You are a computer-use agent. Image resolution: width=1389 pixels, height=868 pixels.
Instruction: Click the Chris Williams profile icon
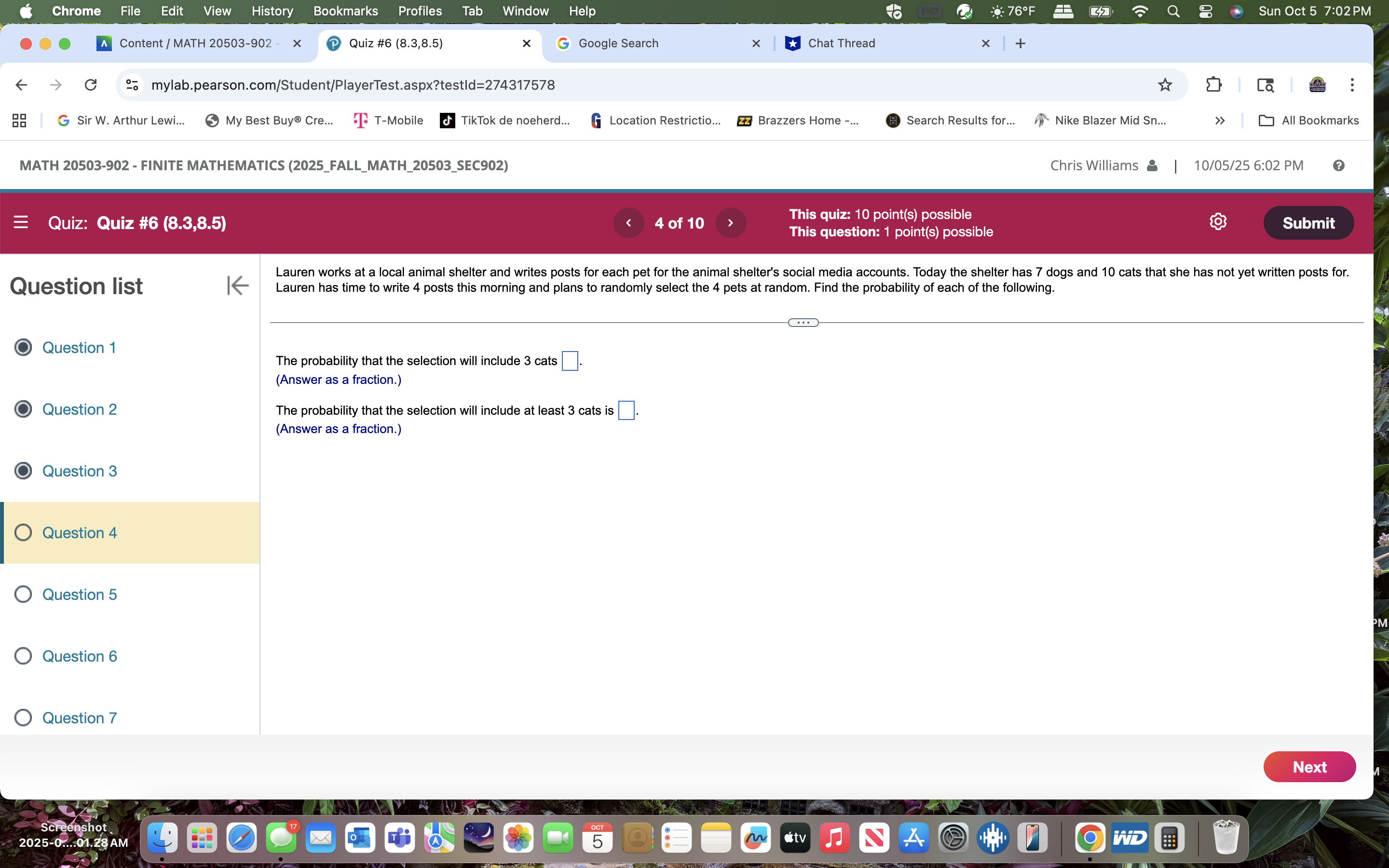tap(1152, 165)
